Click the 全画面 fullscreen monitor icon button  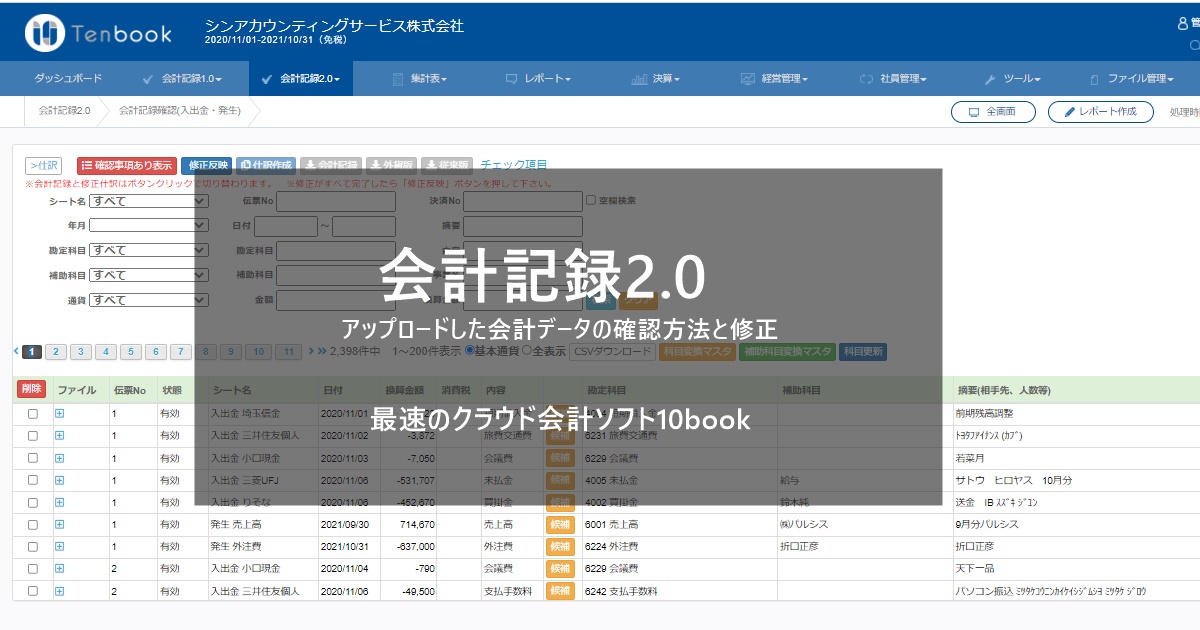pos(993,112)
